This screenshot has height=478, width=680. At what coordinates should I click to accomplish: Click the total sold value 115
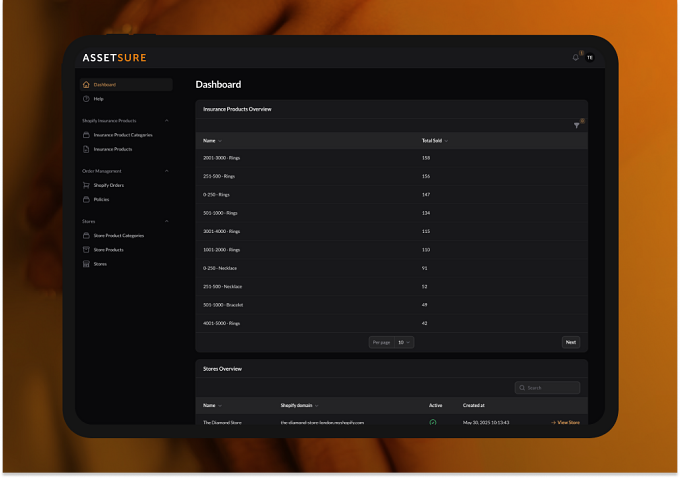click(426, 232)
